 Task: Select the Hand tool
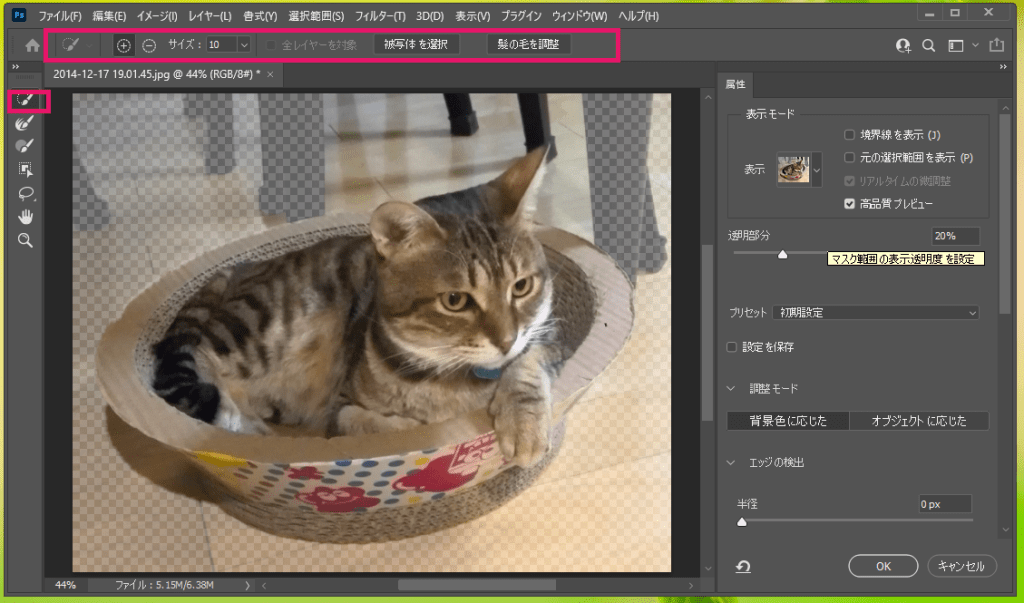point(25,217)
